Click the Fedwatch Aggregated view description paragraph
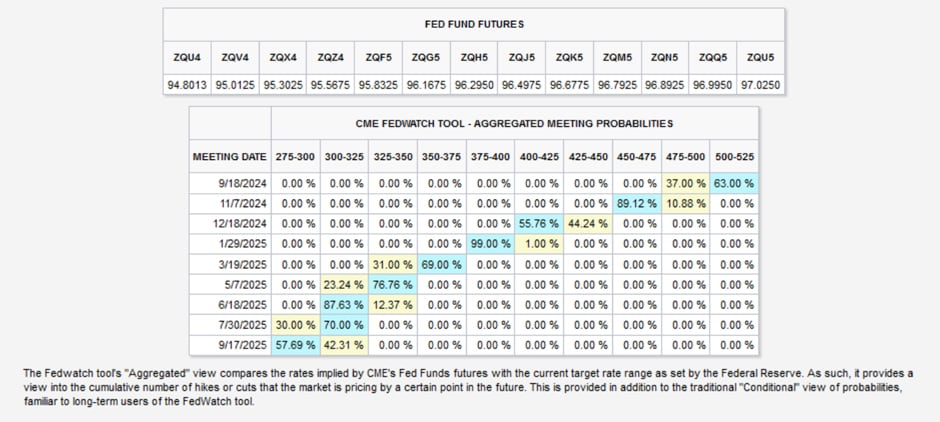 tap(470, 387)
